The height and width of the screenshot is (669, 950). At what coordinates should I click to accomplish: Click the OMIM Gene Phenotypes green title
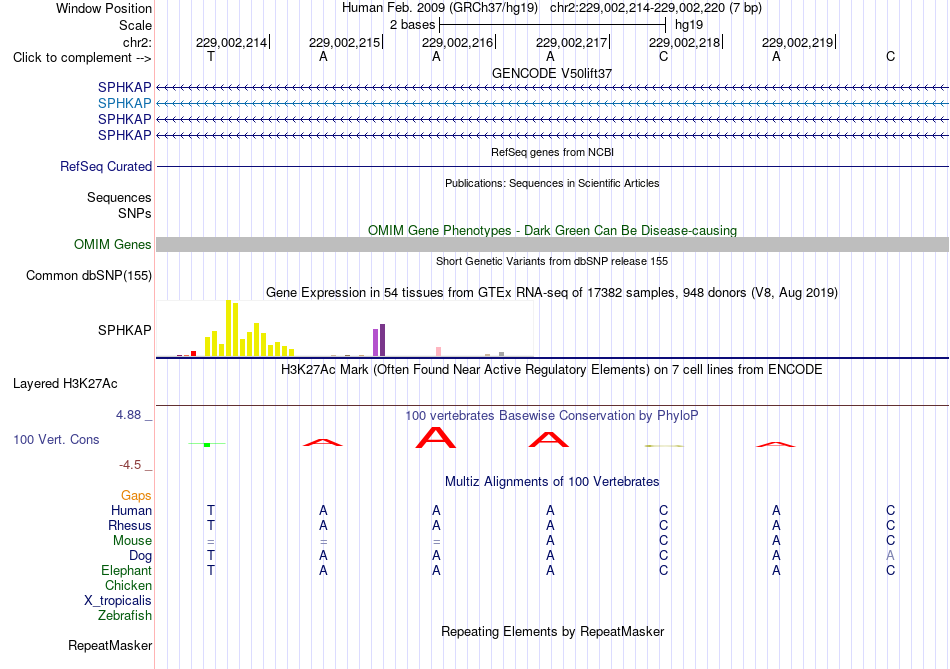[x=552, y=230]
